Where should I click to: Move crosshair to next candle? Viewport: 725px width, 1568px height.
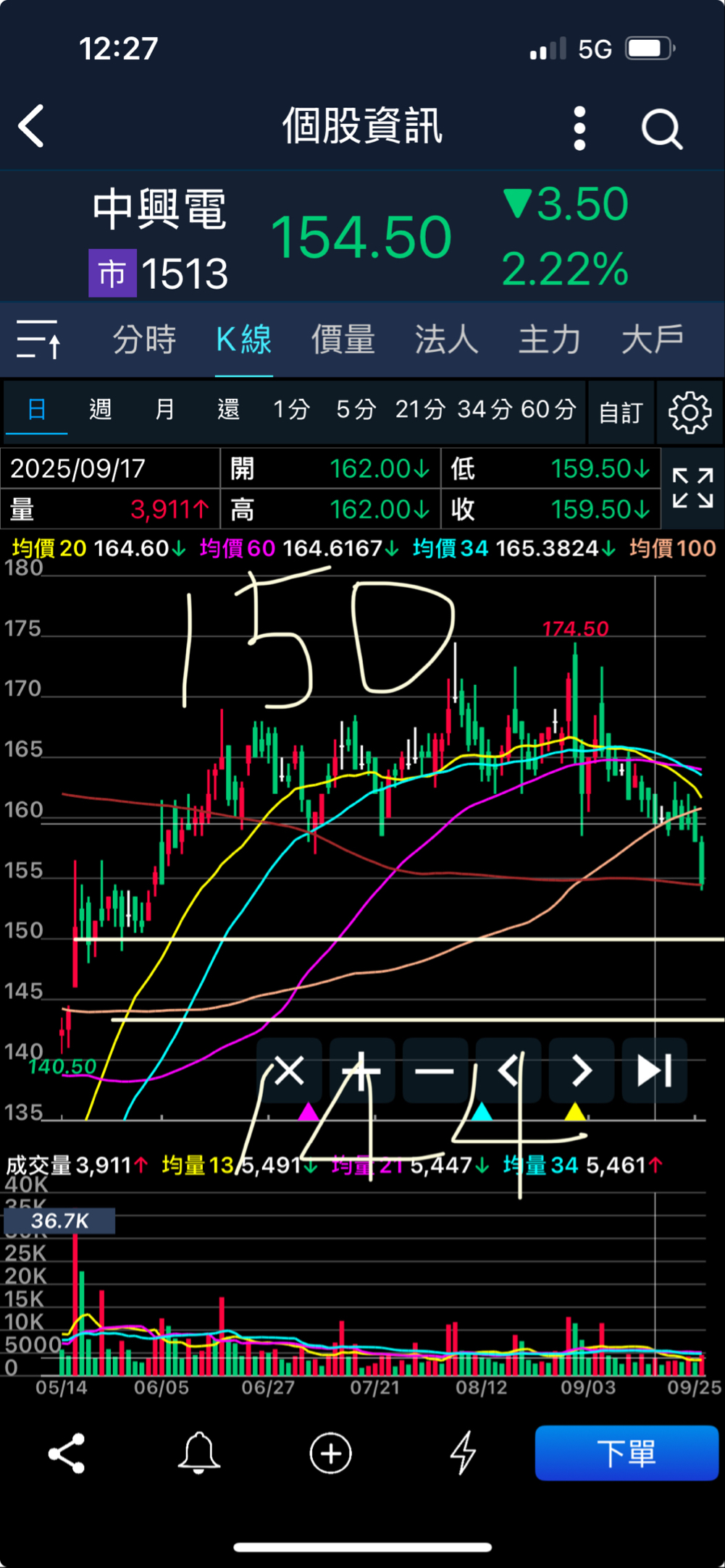click(x=582, y=1071)
